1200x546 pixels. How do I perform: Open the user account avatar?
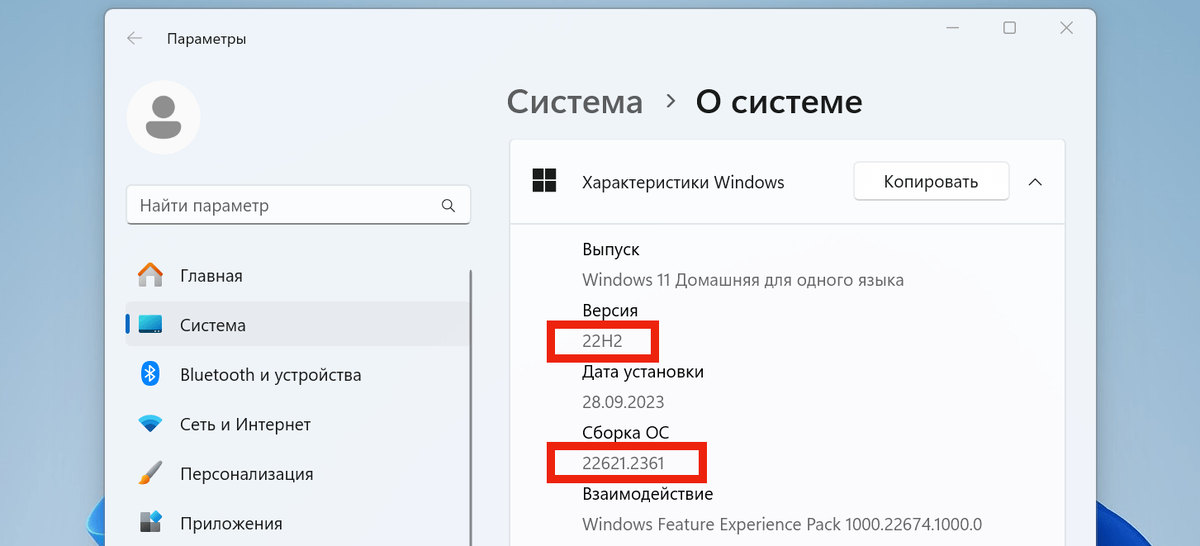click(x=163, y=117)
